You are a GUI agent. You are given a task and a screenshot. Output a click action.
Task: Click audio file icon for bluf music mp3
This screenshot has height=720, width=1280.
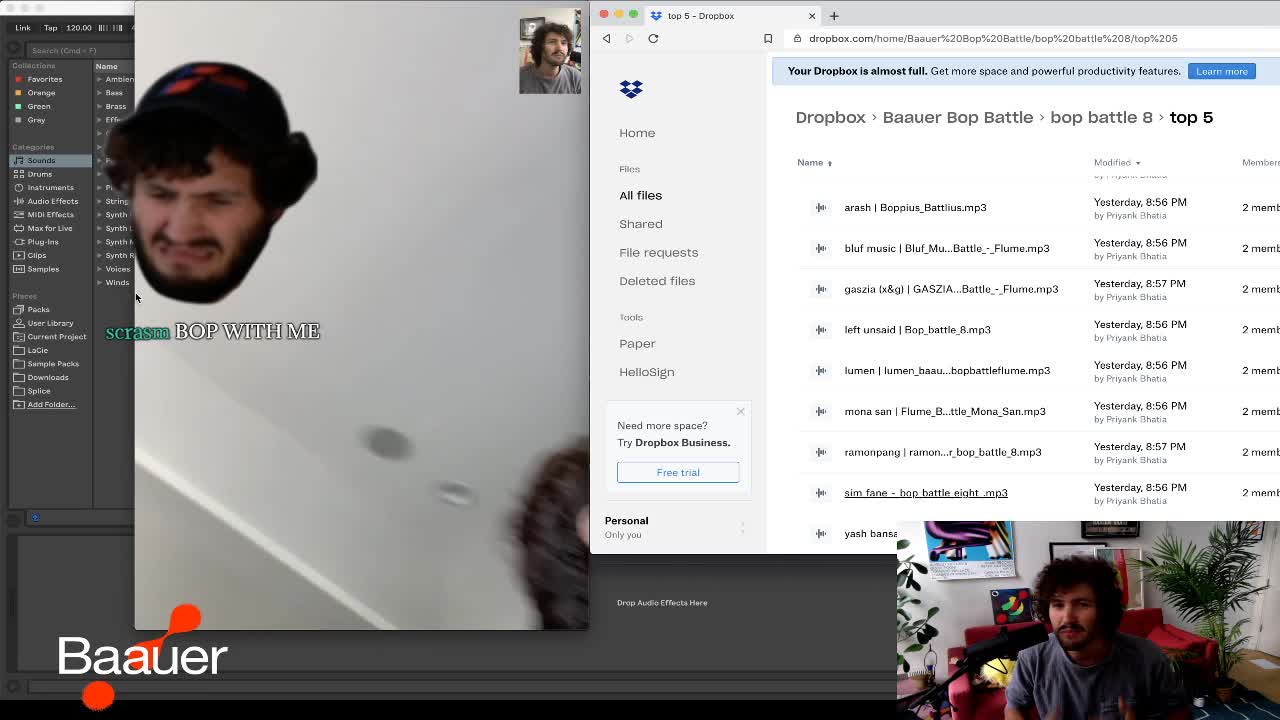821,248
